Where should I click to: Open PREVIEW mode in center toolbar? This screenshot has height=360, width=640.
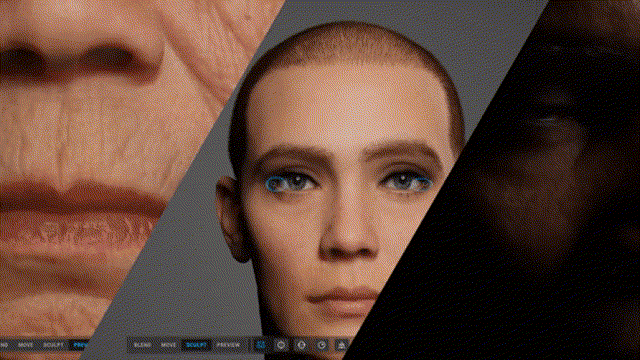pos(228,345)
